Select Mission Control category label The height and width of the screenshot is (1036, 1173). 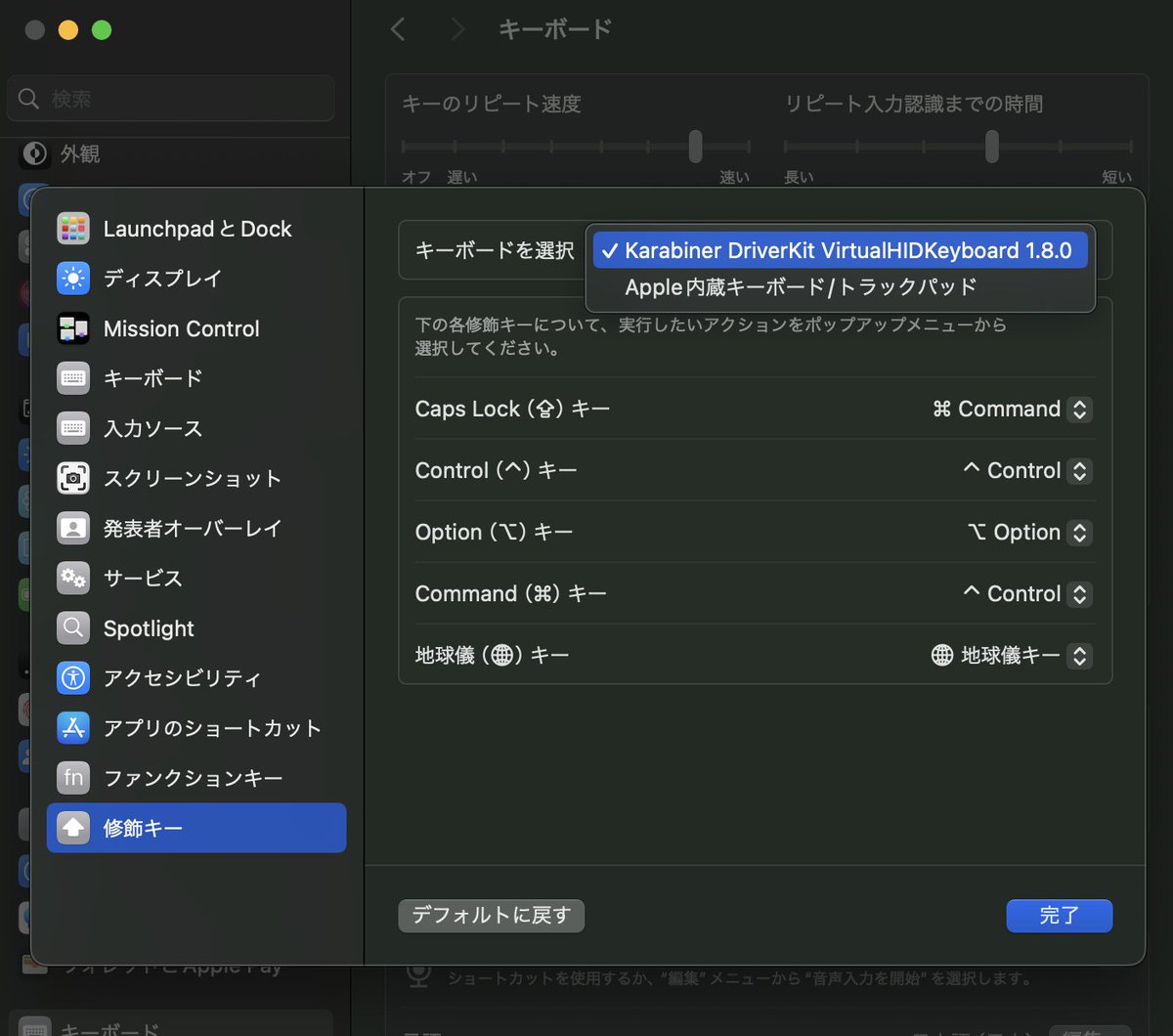pos(182,328)
